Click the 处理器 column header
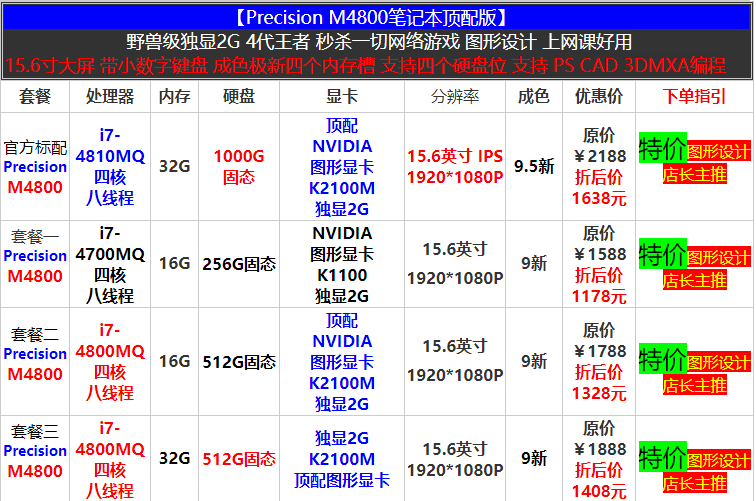This screenshot has height=501, width=756. (110, 96)
